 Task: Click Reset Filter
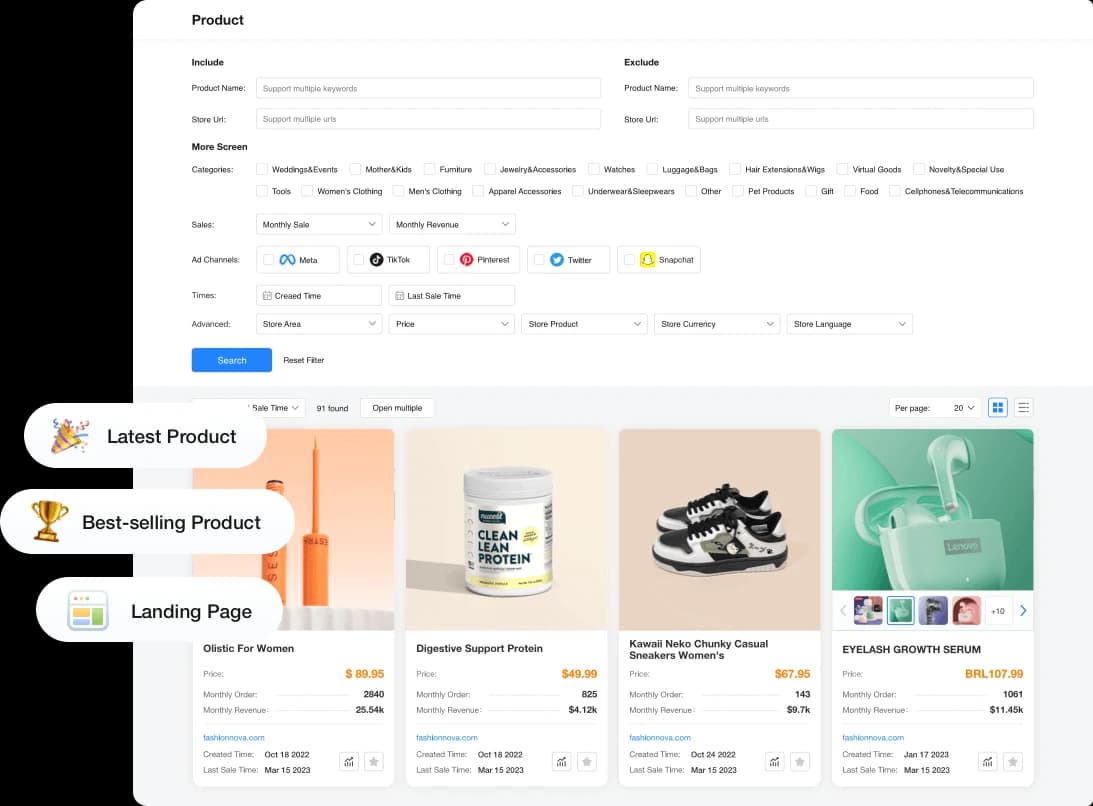304,360
